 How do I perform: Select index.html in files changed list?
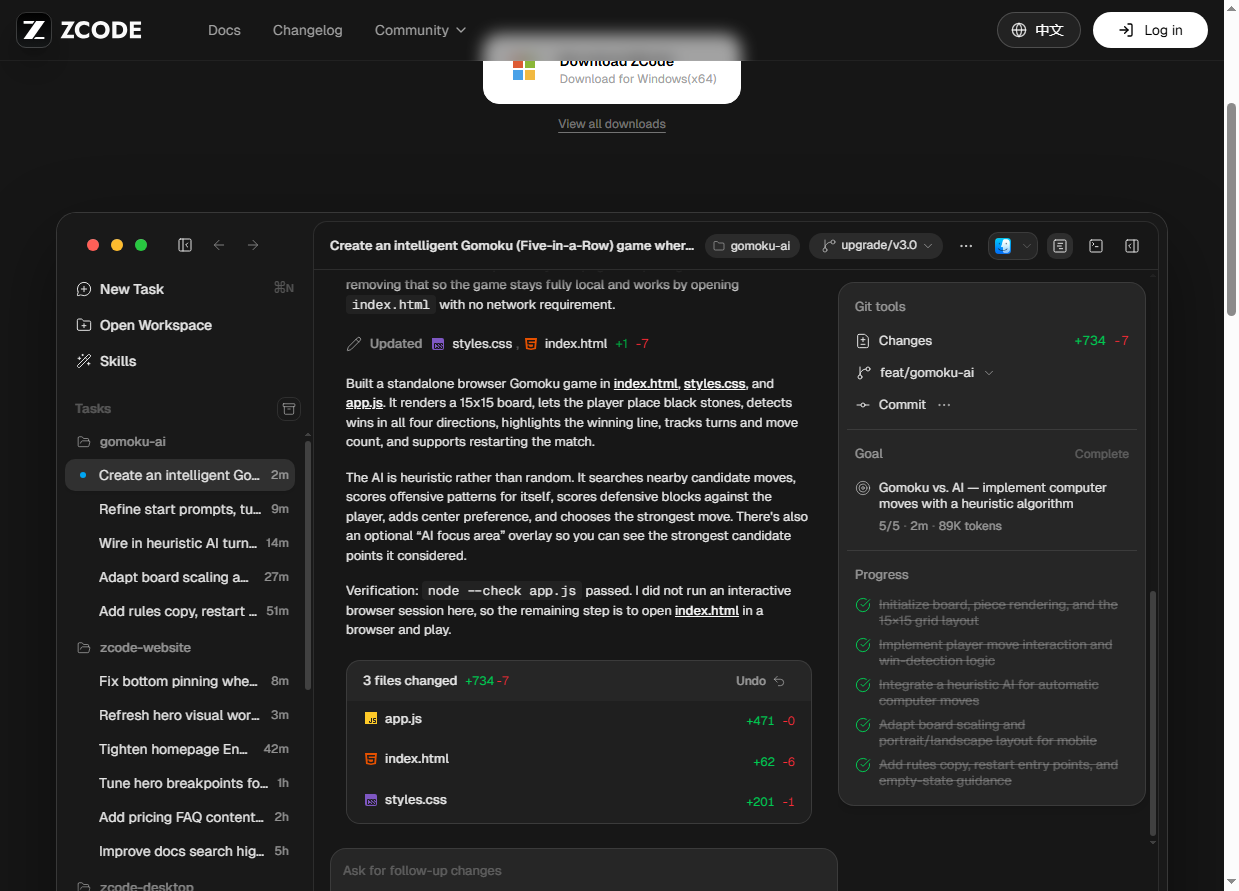(x=579, y=760)
